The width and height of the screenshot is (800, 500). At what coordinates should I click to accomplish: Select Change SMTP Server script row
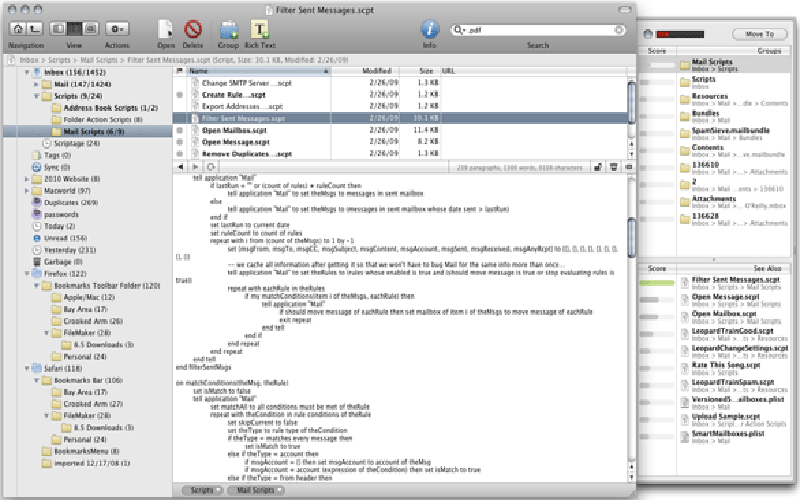399,83
